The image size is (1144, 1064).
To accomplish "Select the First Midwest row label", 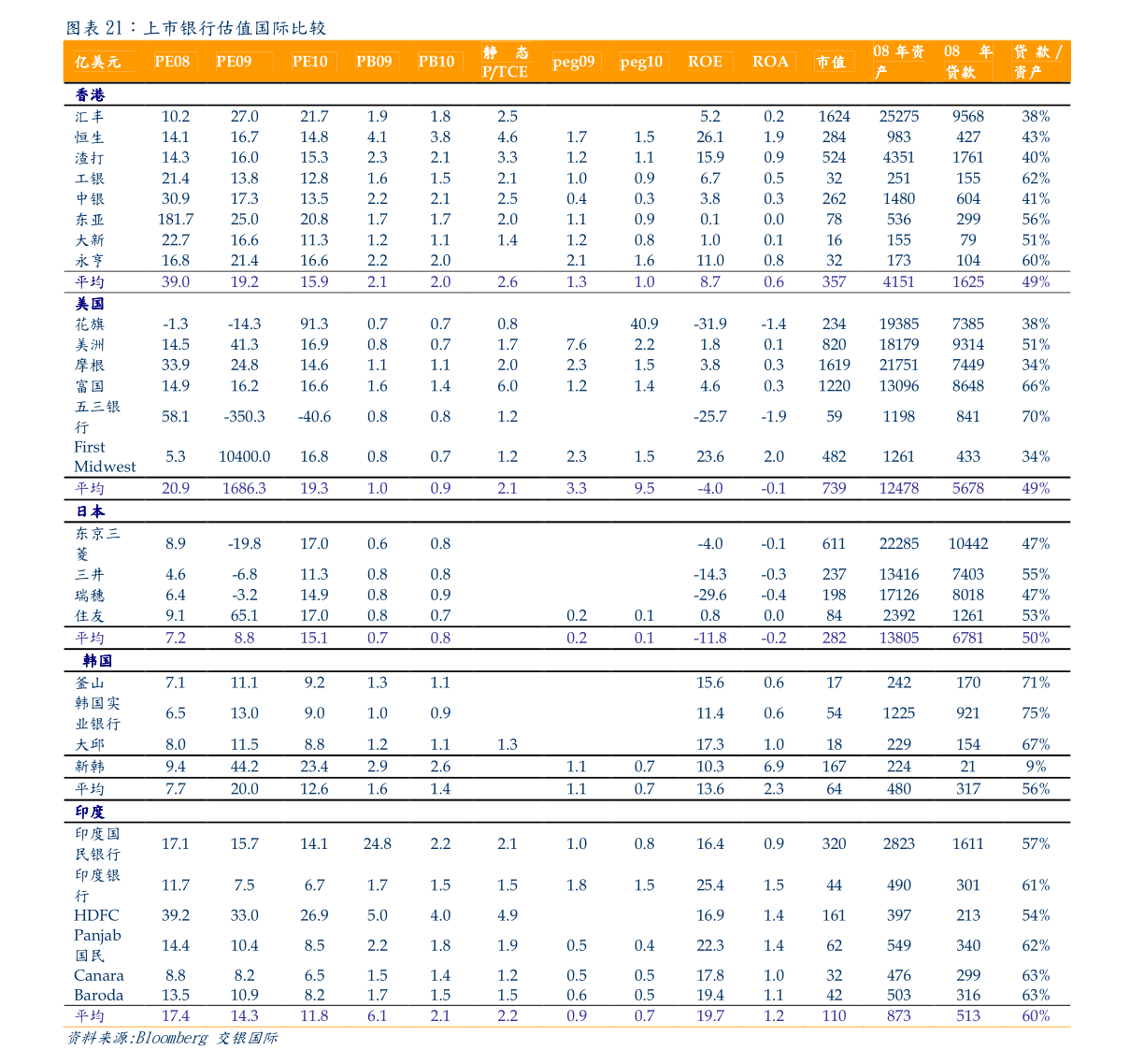I will click(x=105, y=457).
